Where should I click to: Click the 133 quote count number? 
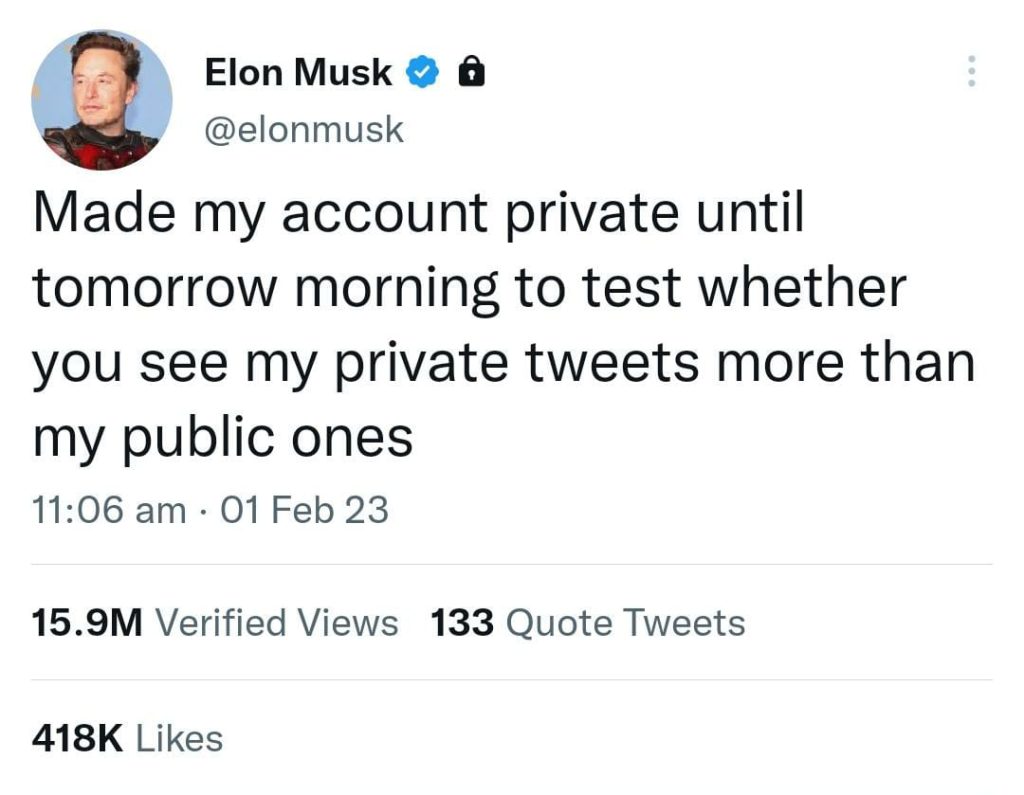point(462,622)
